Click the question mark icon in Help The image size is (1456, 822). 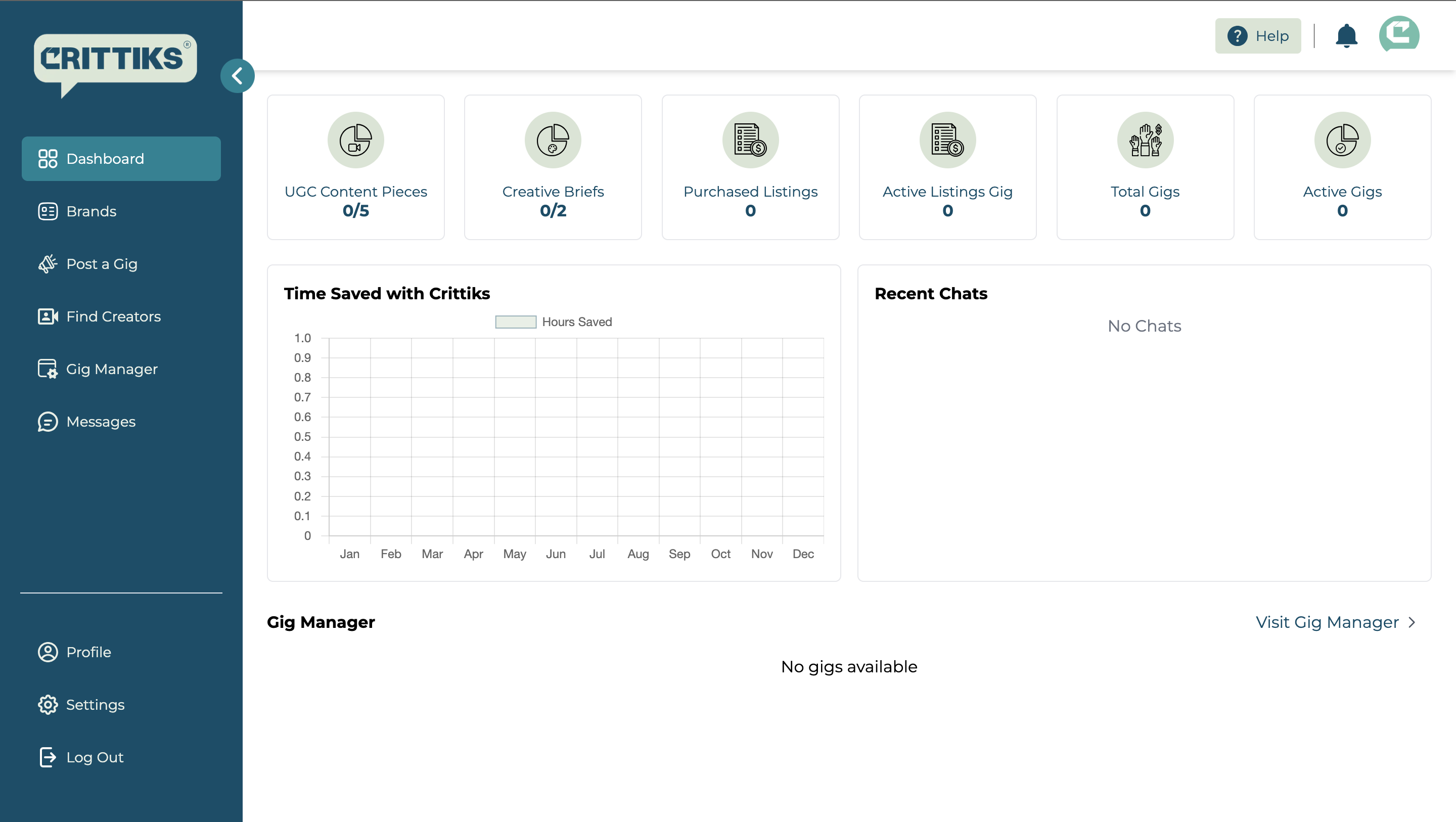[x=1237, y=36]
